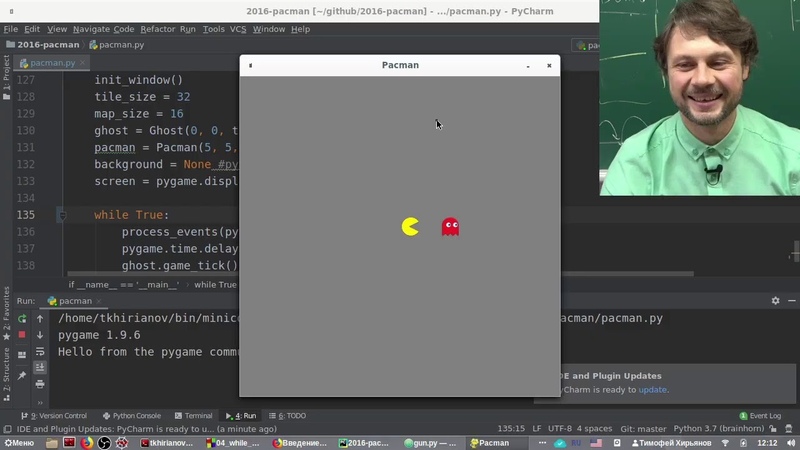Switch to 4: Run tool window button
Viewport: 800px width, 450px height.
click(x=241, y=416)
